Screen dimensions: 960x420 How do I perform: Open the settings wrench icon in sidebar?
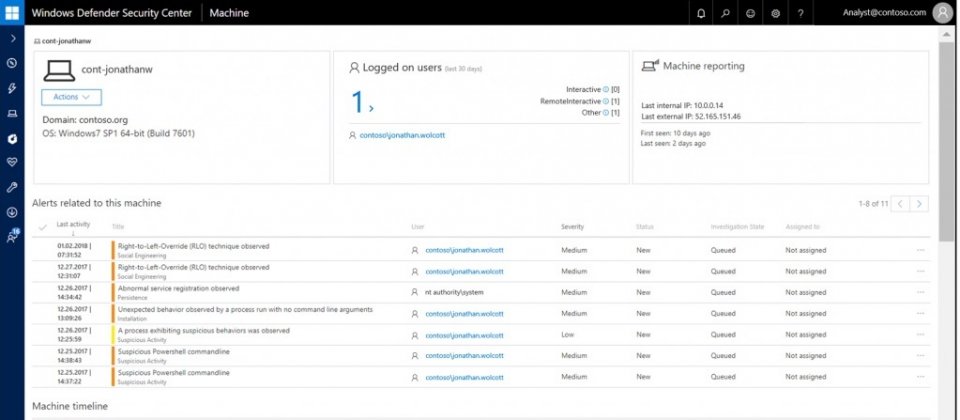click(12, 188)
